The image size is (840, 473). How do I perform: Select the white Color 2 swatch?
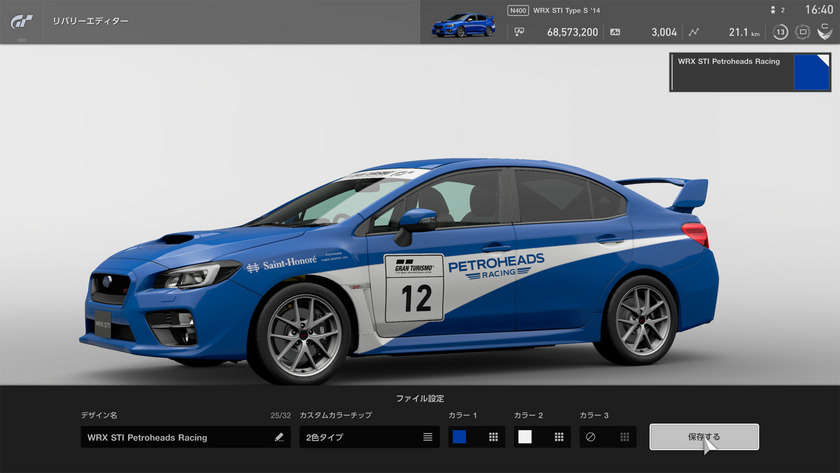point(525,437)
